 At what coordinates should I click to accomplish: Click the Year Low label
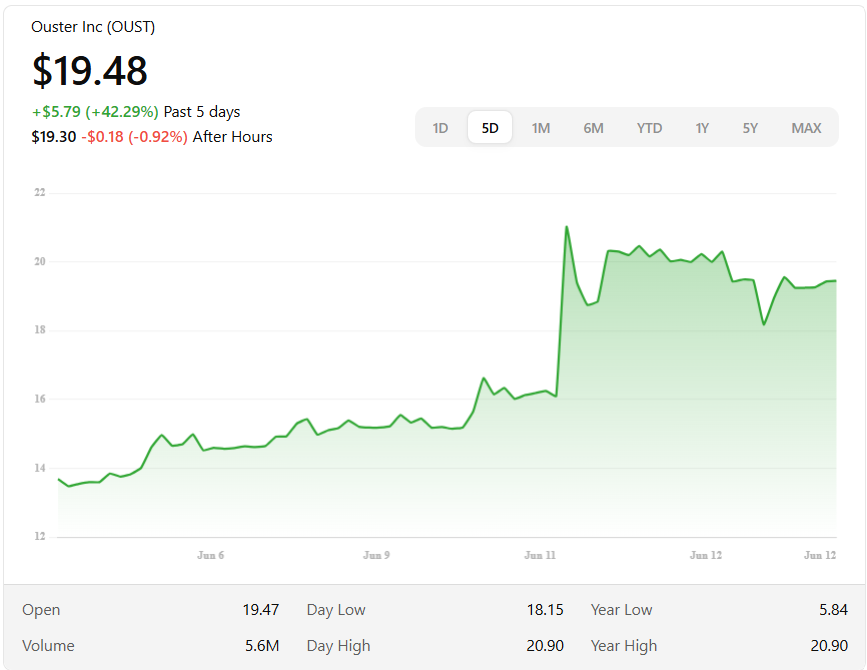[621, 610]
